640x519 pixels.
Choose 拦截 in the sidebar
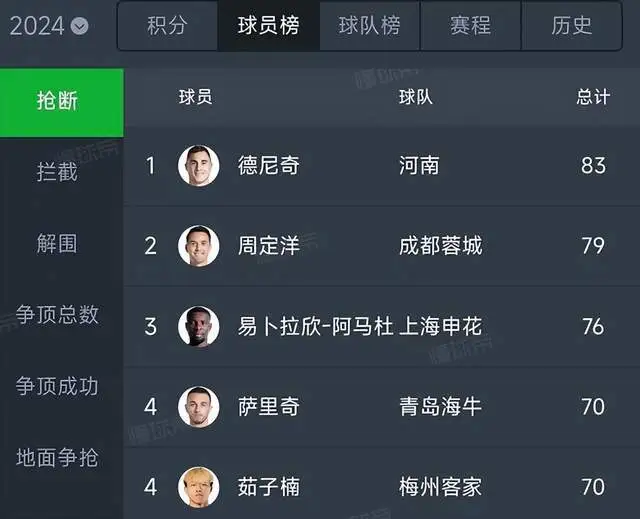[x=57, y=172]
